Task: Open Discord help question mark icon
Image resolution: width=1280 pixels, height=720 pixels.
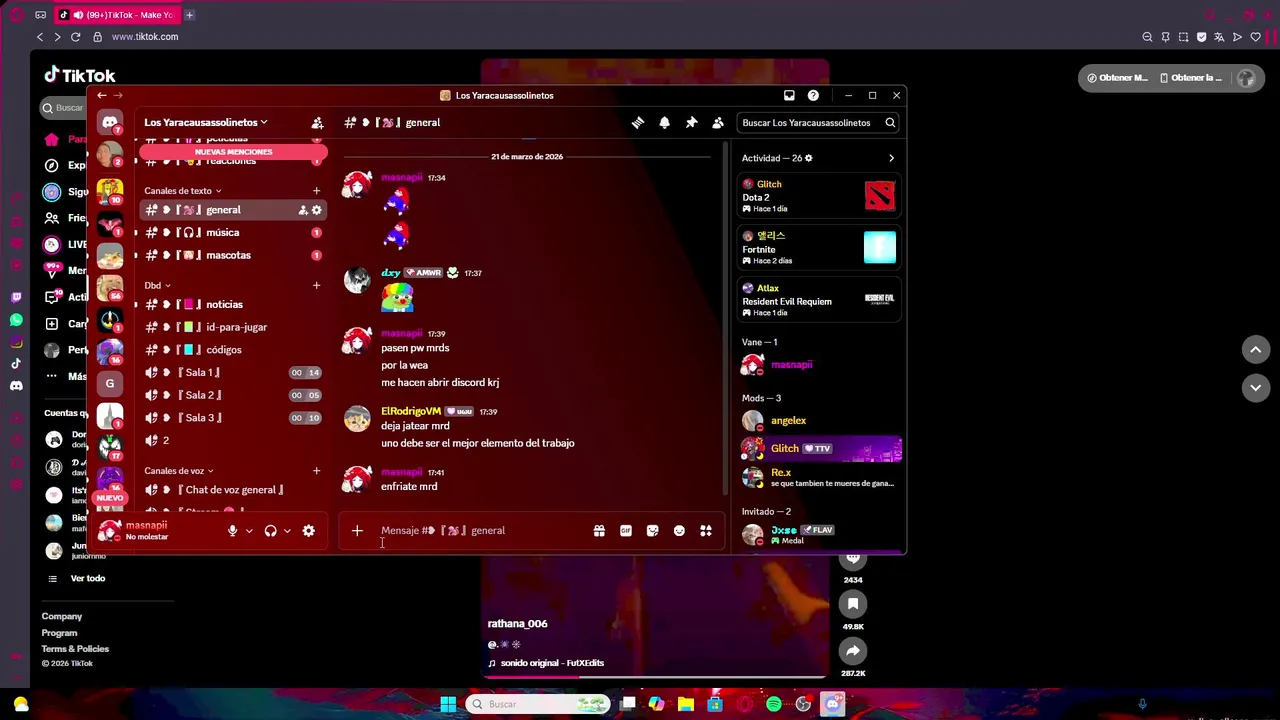Action: click(813, 95)
